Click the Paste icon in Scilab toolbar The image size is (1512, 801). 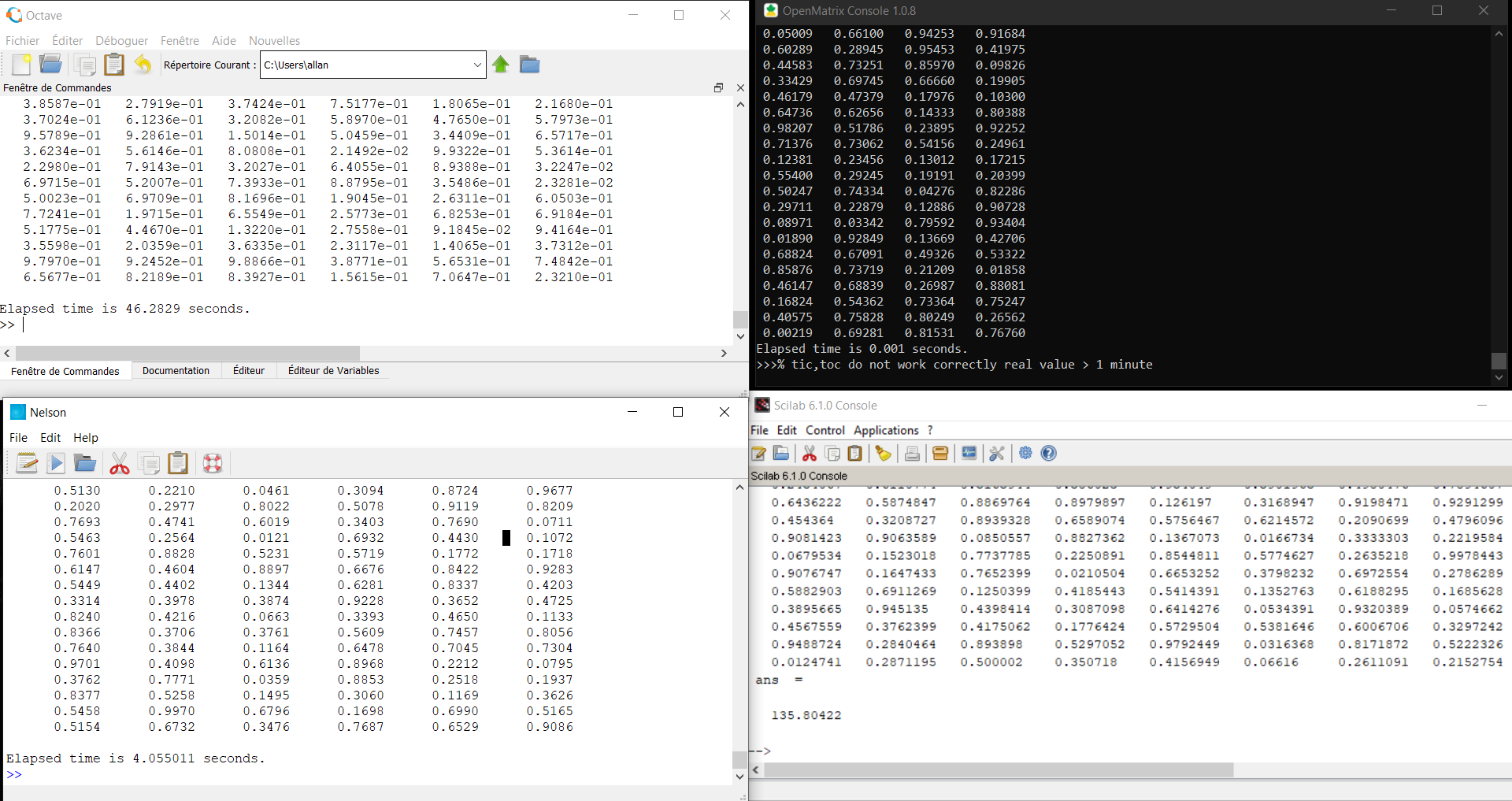(854, 453)
